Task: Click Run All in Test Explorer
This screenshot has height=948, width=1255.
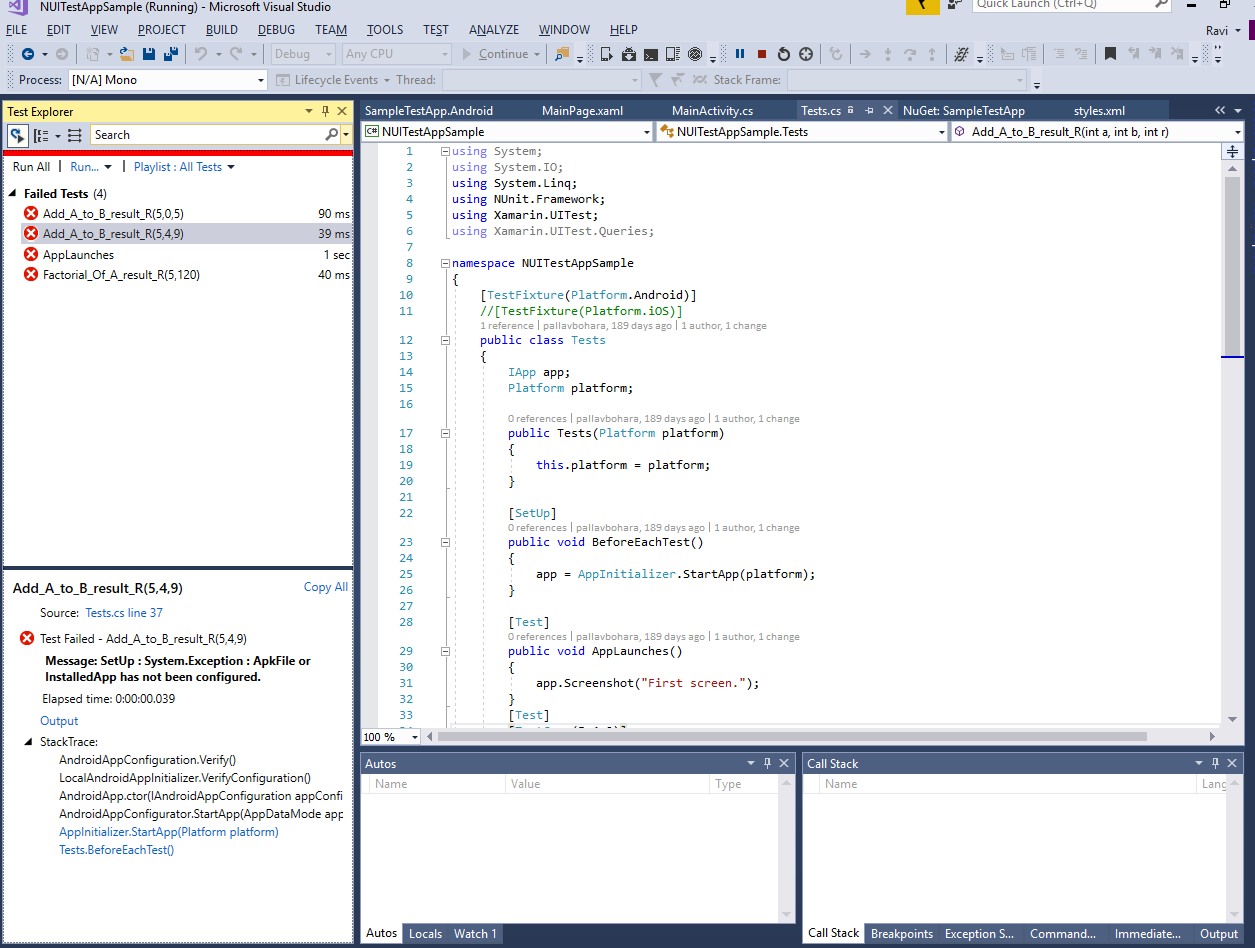Action: point(31,167)
